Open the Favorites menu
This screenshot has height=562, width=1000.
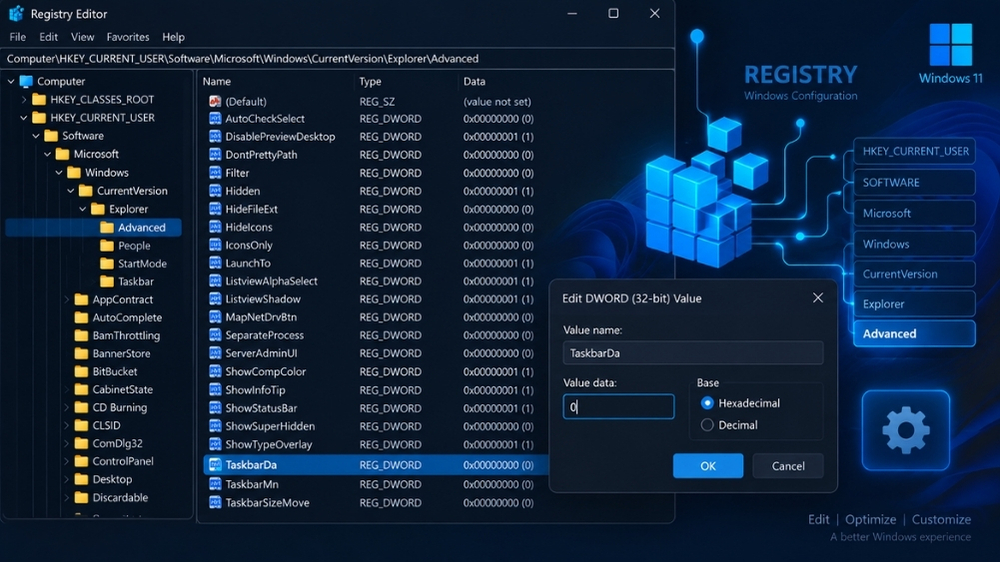click(128, 37)
